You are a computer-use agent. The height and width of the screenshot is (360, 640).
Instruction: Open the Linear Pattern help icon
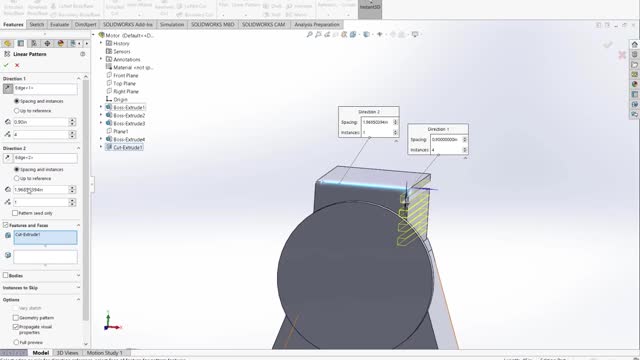82,54
